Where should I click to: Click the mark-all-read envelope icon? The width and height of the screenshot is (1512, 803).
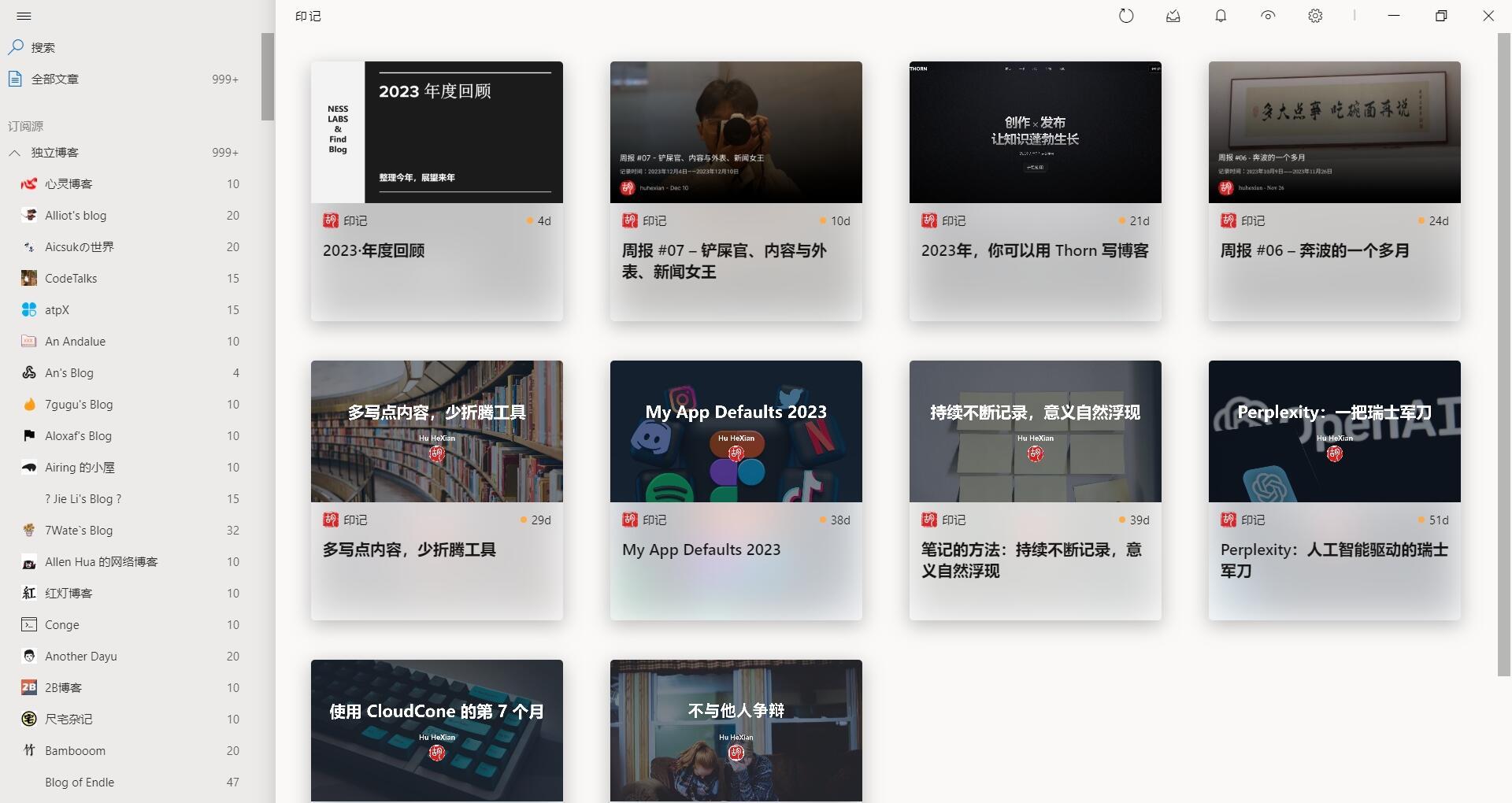(1173, 16)
